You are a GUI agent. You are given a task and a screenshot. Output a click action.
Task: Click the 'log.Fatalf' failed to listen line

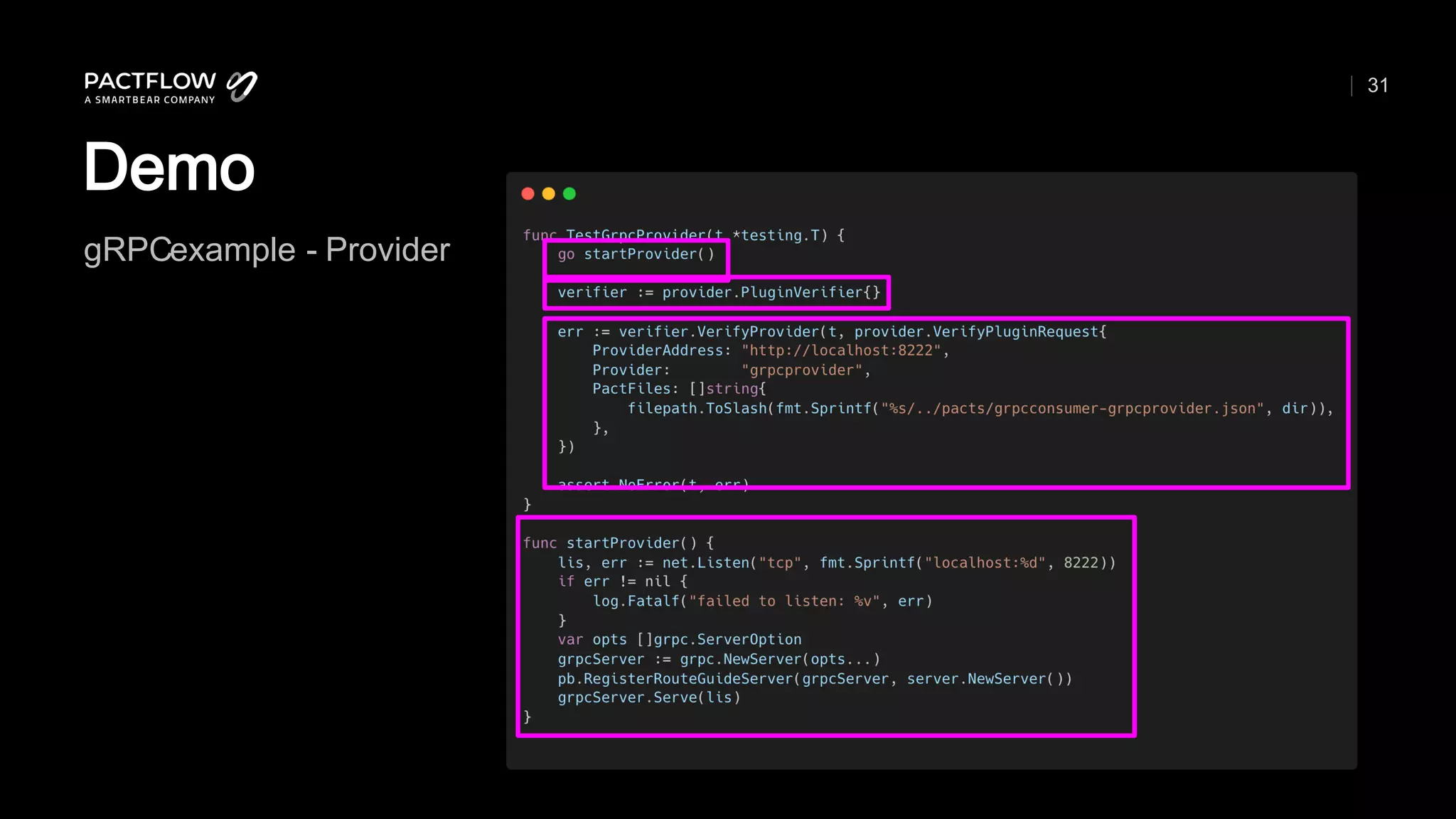[762, 601]
